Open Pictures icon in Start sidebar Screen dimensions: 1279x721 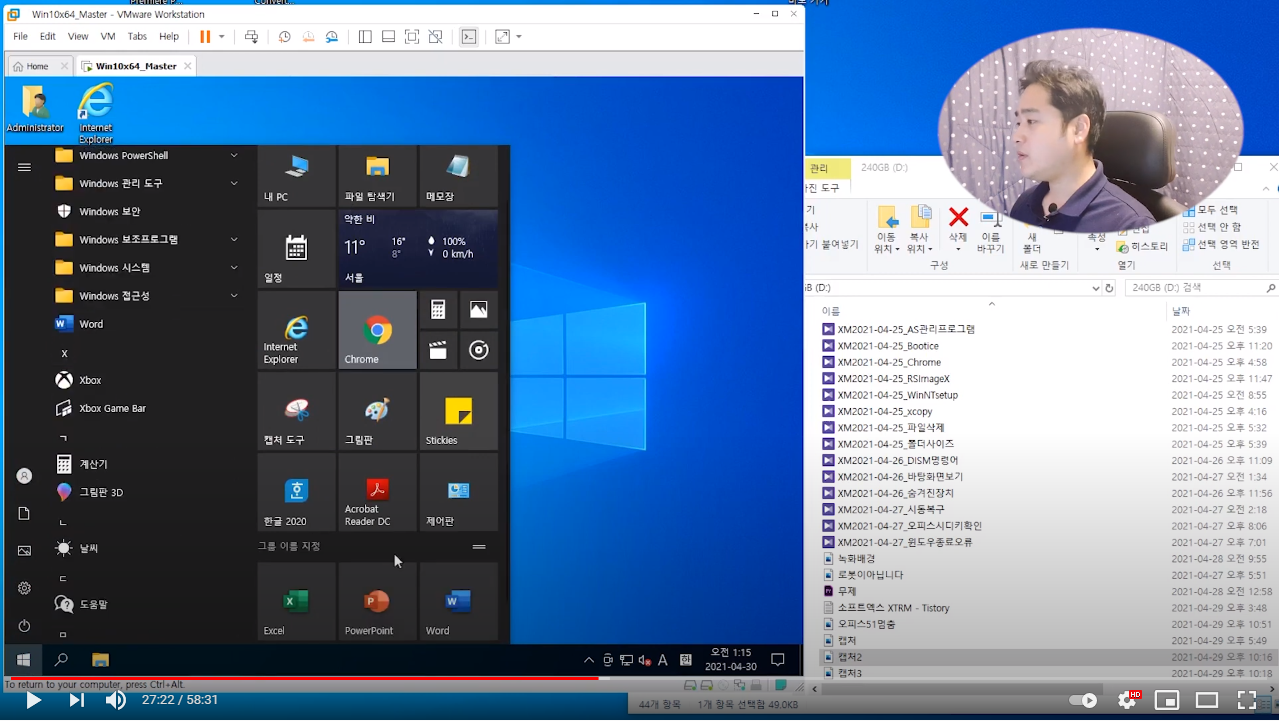(24, 550)
